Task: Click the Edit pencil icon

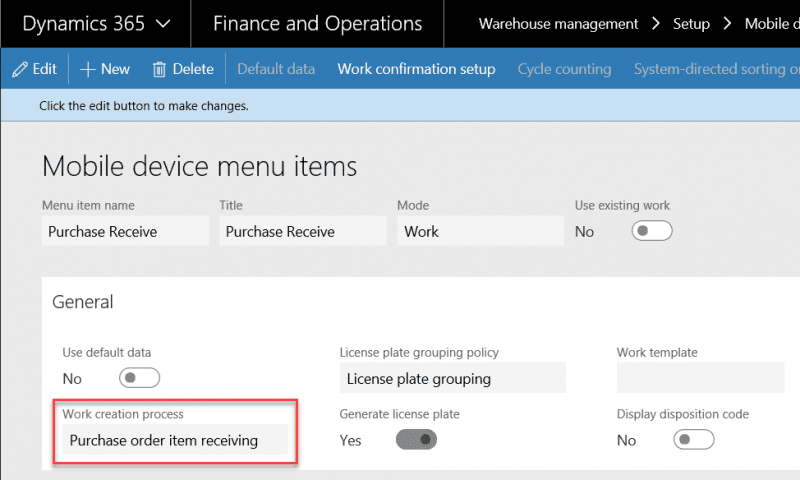Action: tap(20, 69)
